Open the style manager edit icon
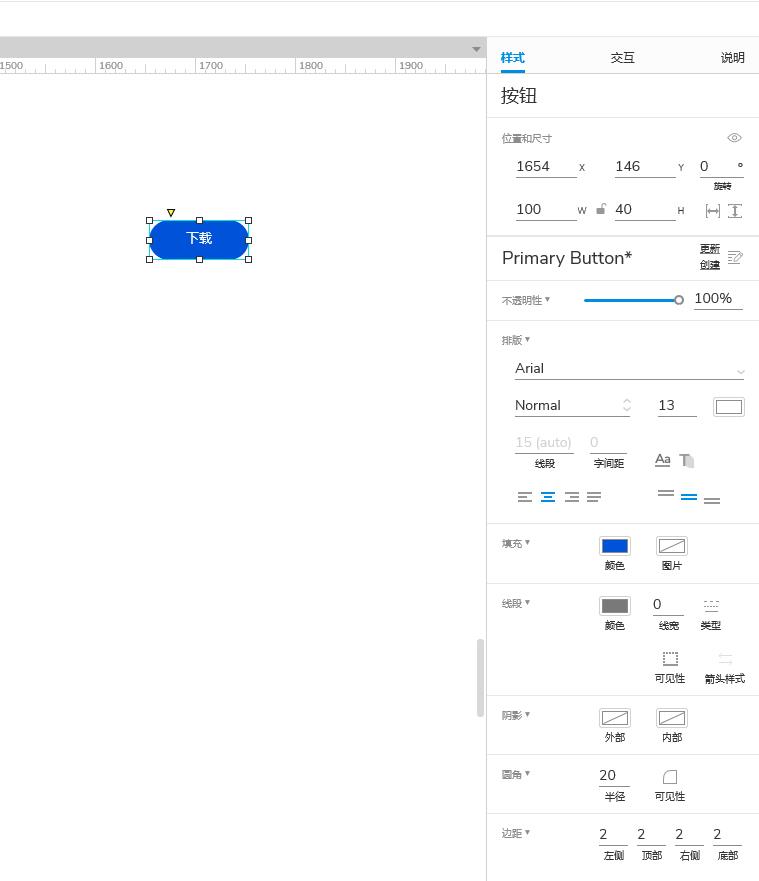Image resolution: width=759 pixels, height=881 pixels. click(x=735, y=257)
